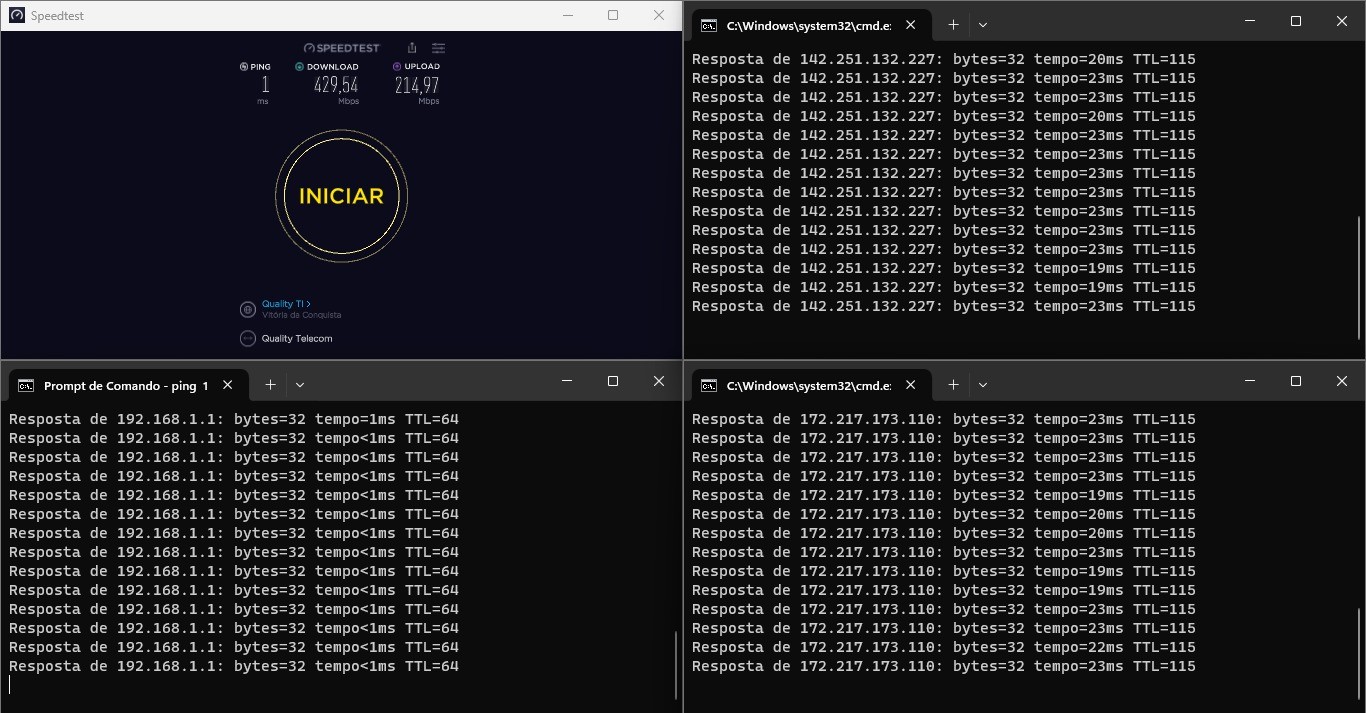The image size is (1366, 713).
Task: Click the Quality Telecom connection icon
Action: coord(248,339)
